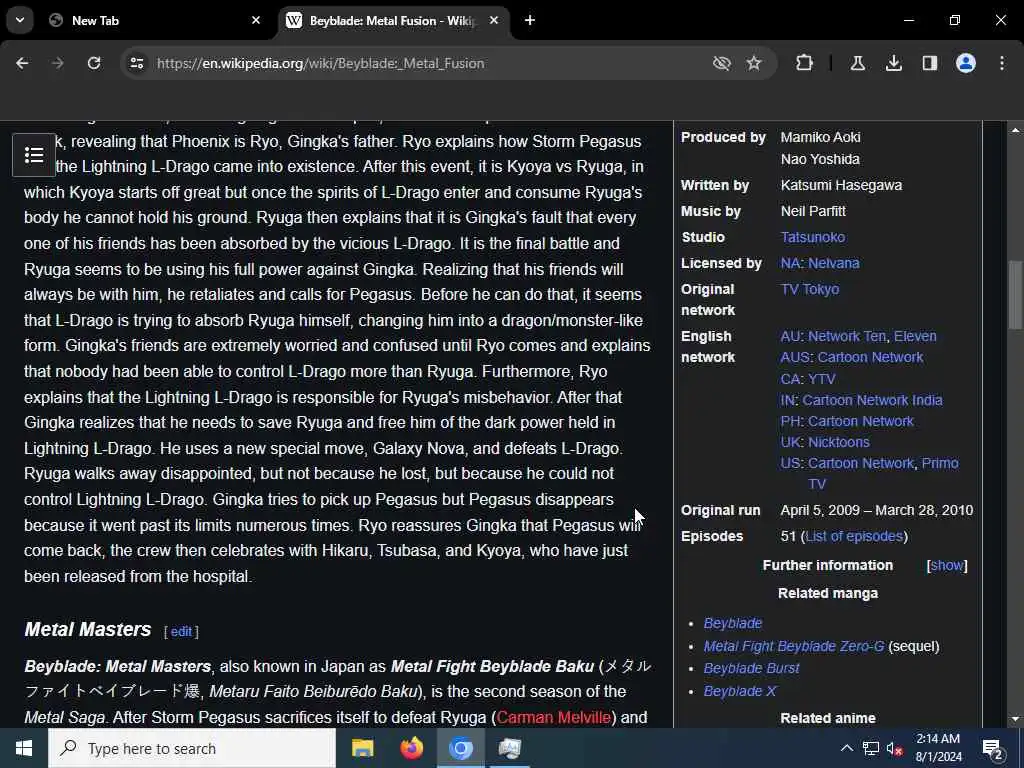The image size is (1024, 768).
Task: Open the Beyblade Burst link
Action: point(751,669)
